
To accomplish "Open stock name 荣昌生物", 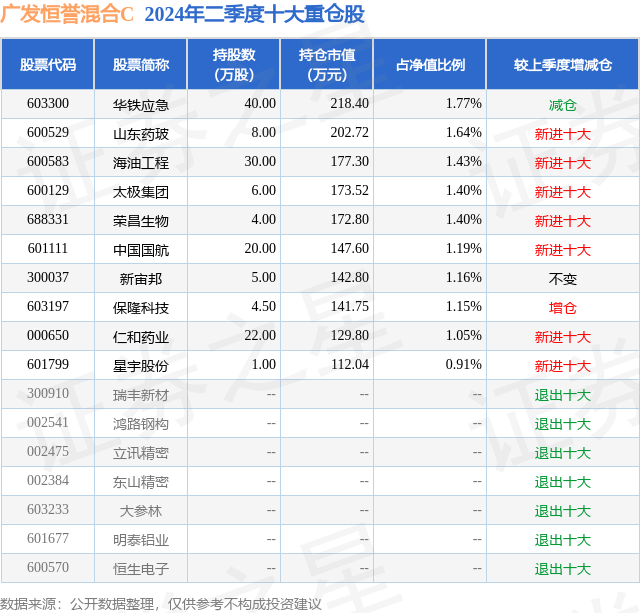I will 141,221.
